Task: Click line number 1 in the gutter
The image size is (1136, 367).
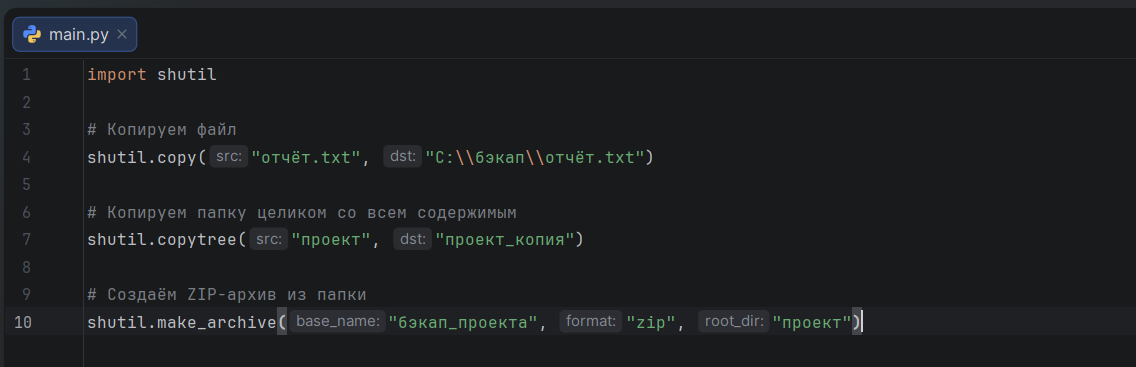Action: 26,75
